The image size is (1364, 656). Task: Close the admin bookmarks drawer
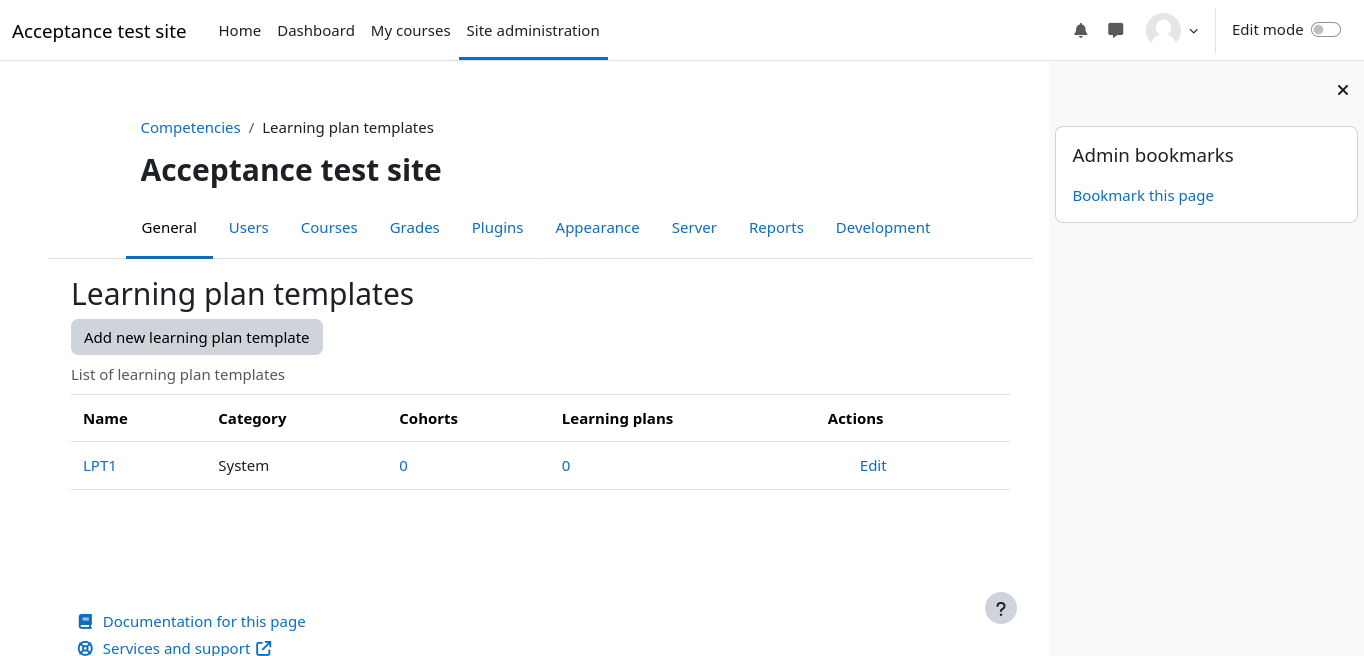click(x=1342, y=90)
